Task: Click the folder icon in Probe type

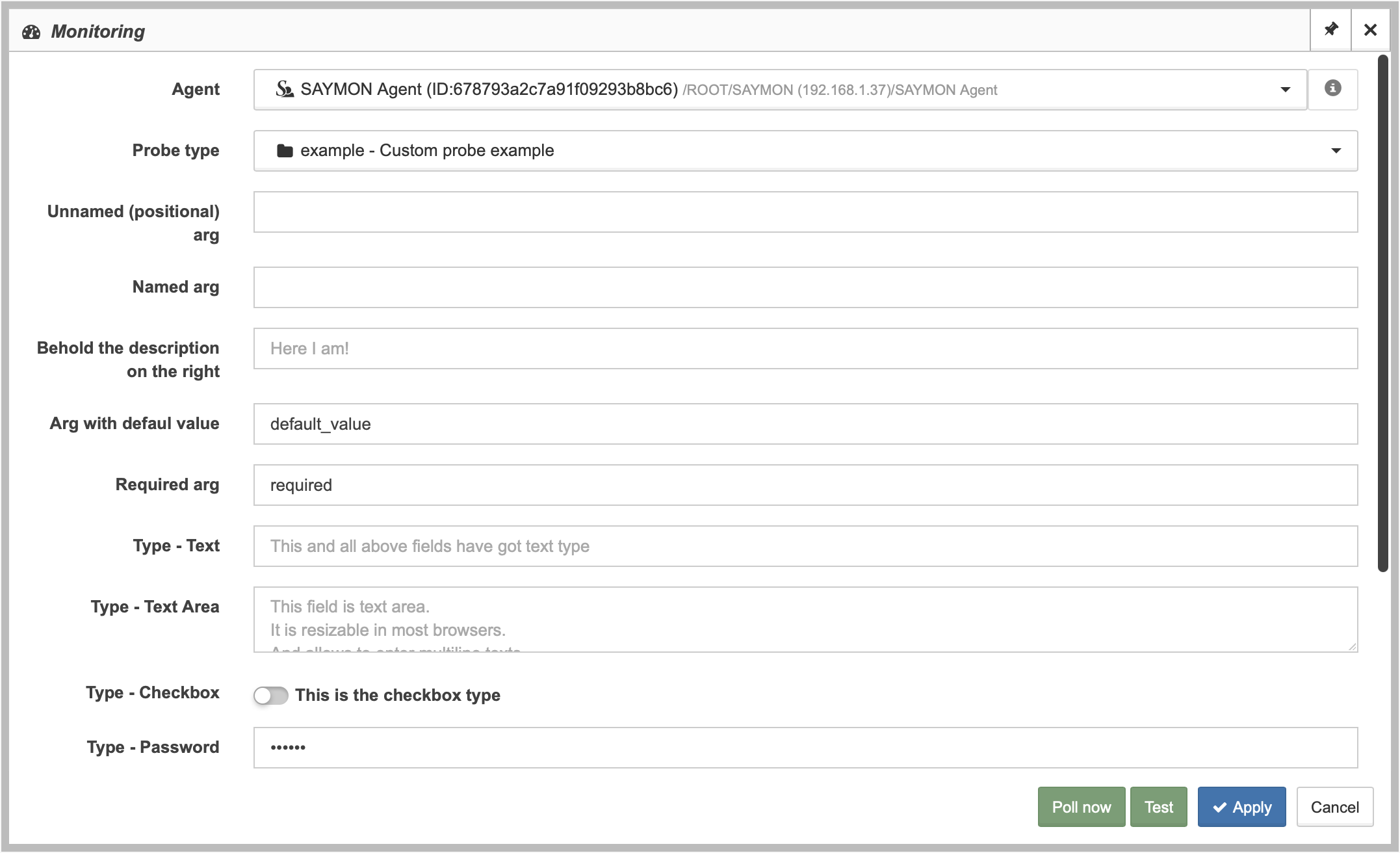Action: (x=285, y=151)
